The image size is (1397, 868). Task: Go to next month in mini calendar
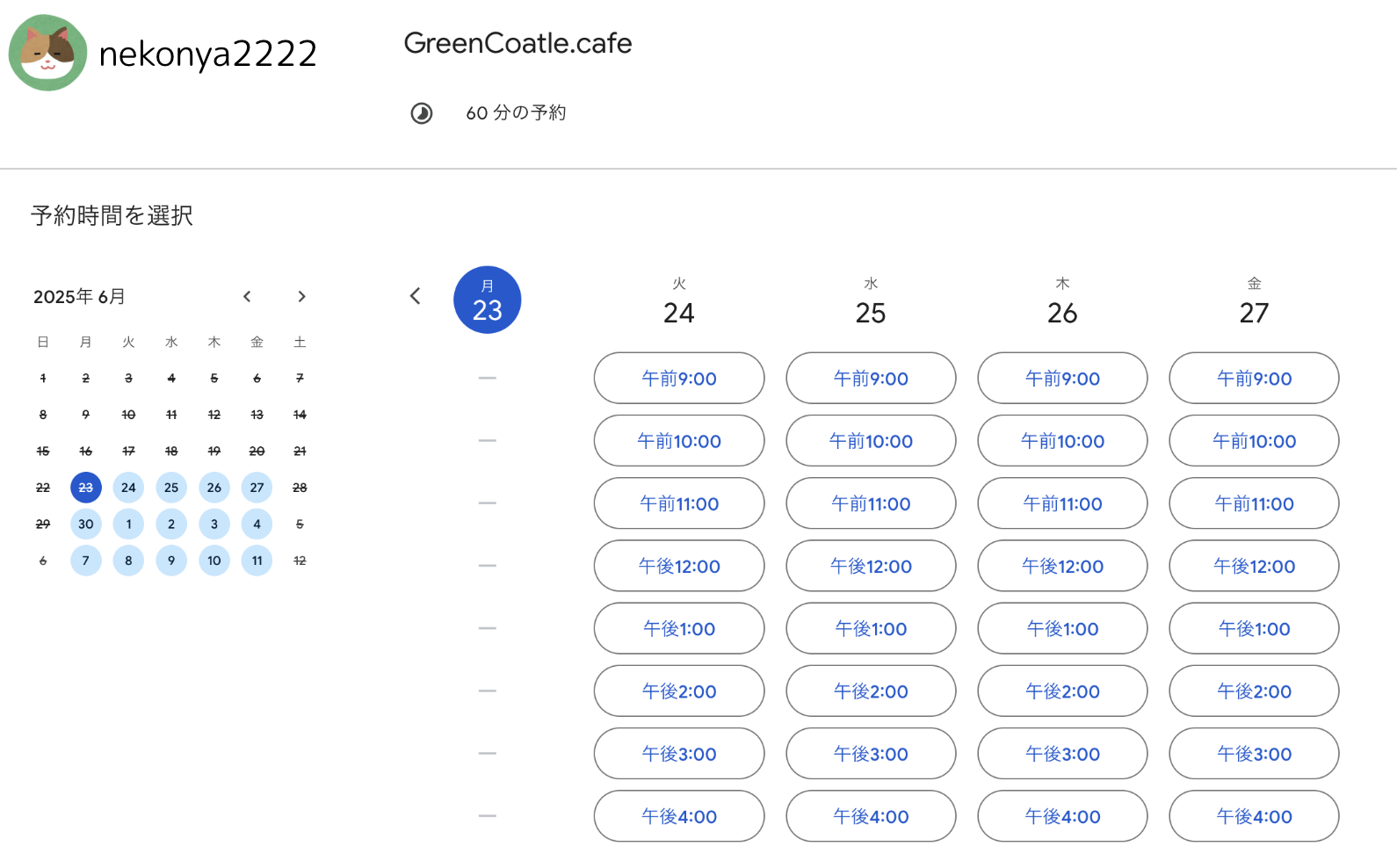point(301,297)
